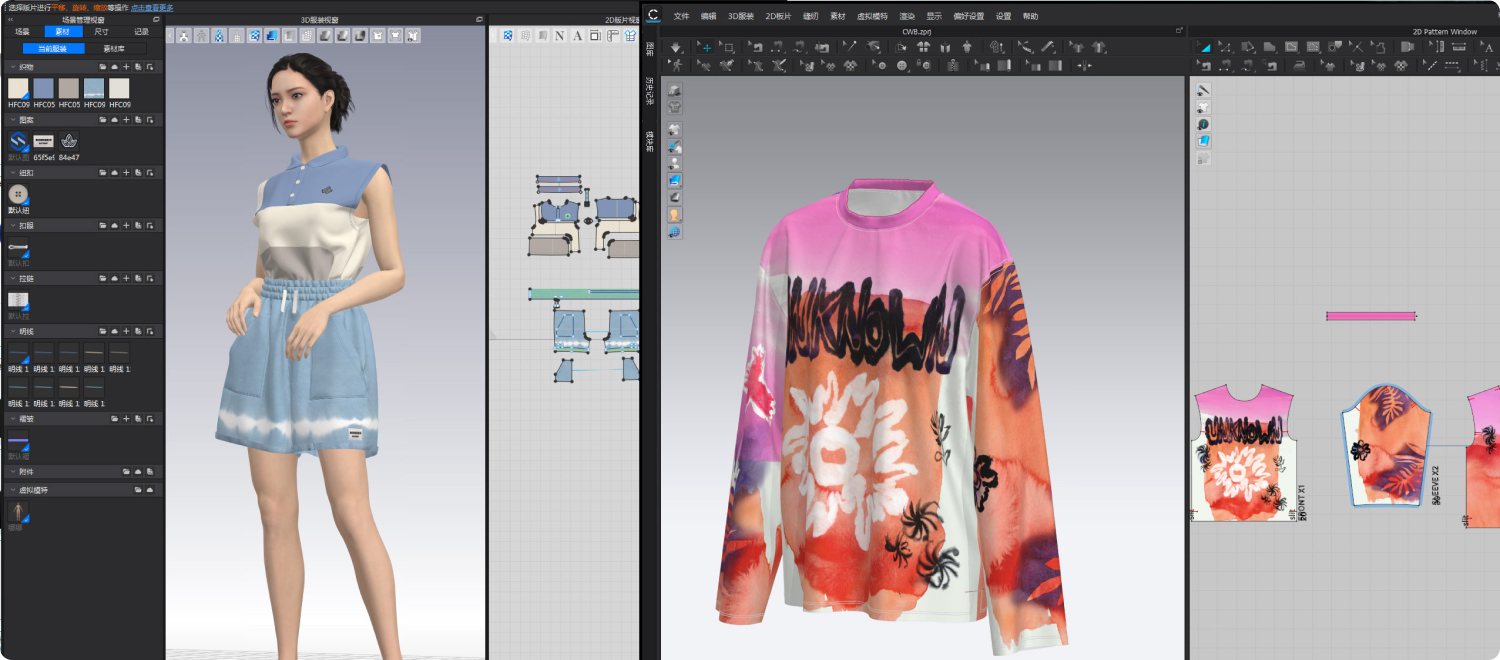Collapse the 织物 fabric section
The image size is (1500, 660).
coord(12,67)
